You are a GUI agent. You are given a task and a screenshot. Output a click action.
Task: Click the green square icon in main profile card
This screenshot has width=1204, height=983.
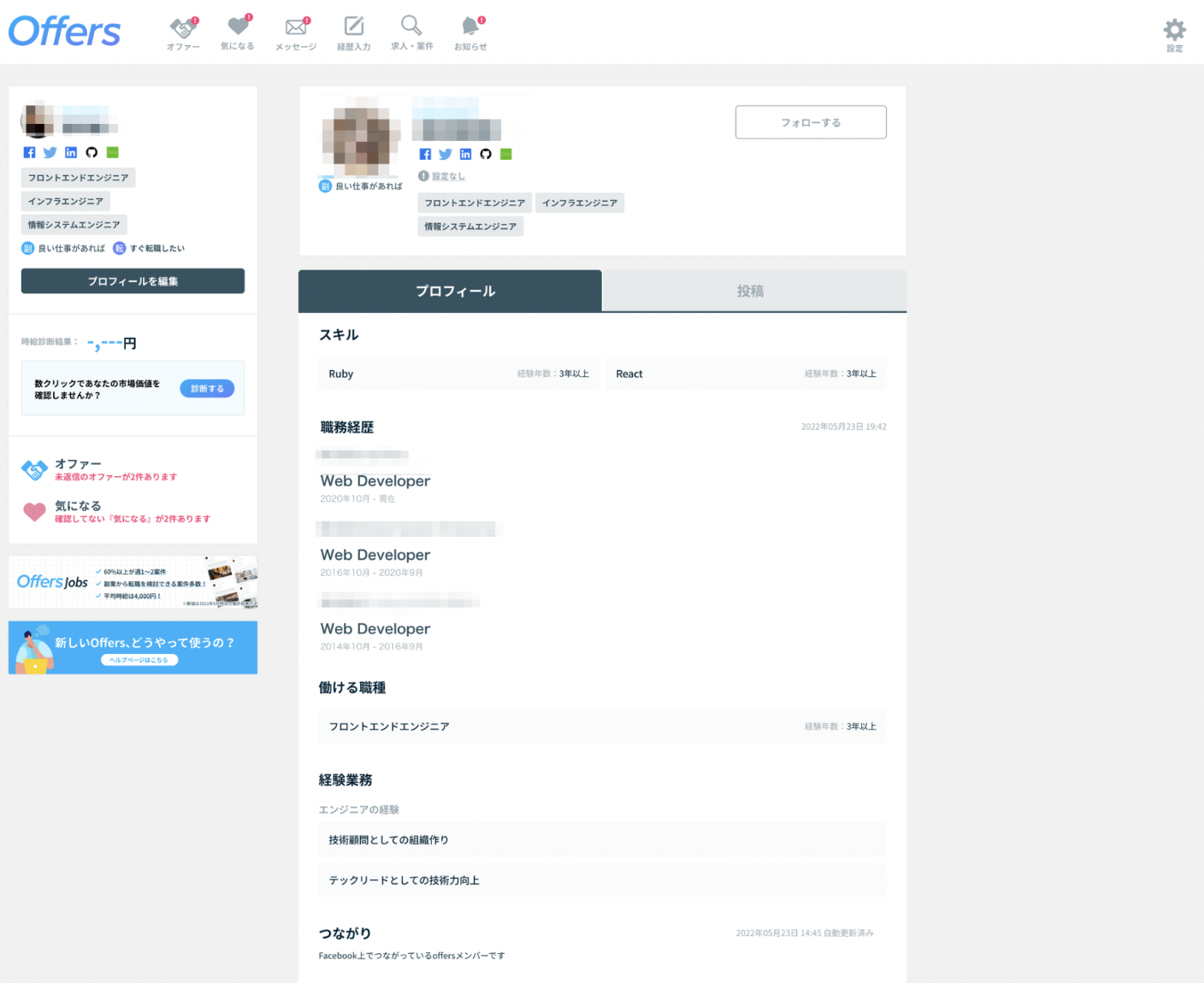tap(506, 154)
